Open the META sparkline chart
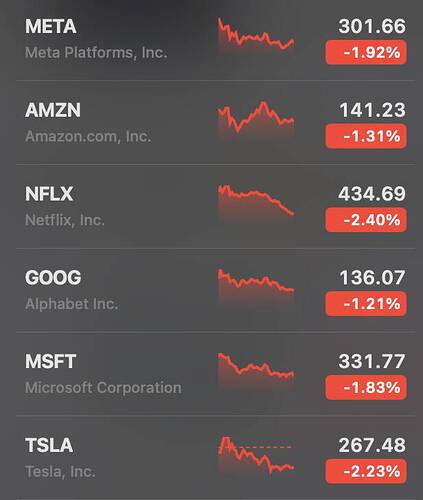423x500 pixels. 256,35
